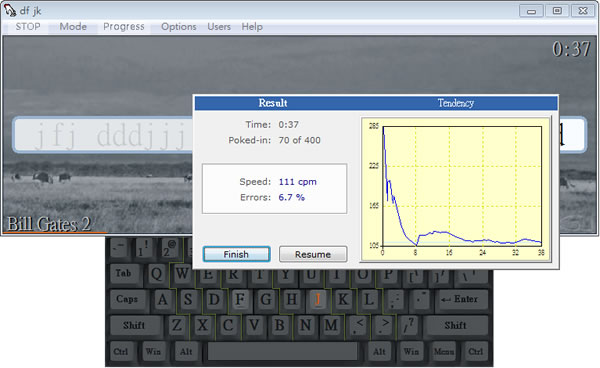Click the typing text line field
Screen dimensions: 600x368
click(299, 135)
